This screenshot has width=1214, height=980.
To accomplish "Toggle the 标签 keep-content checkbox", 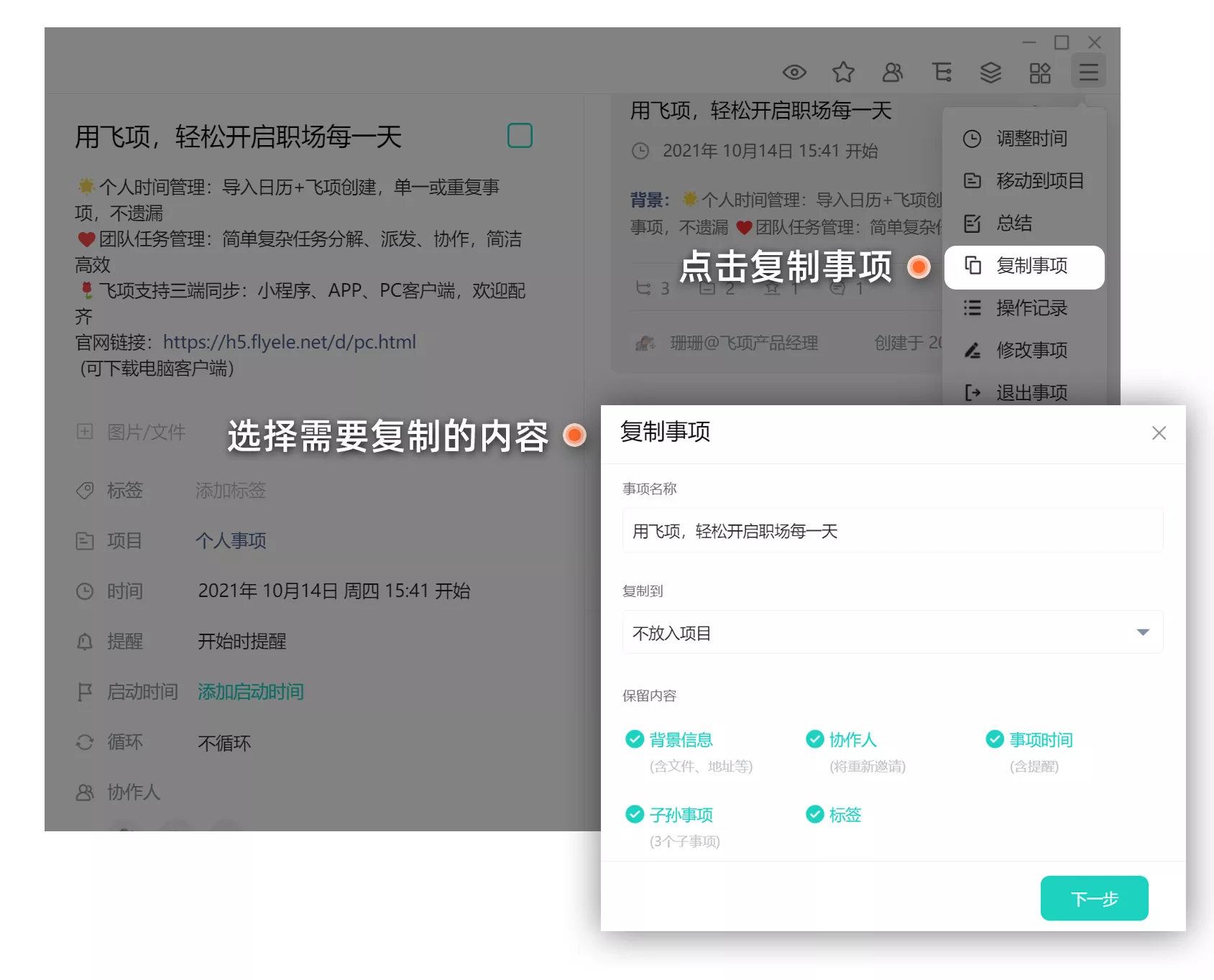I will (814, 815).
